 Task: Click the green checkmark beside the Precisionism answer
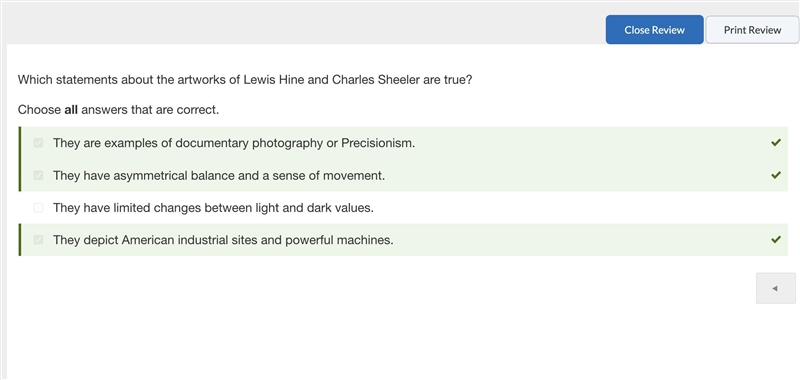(776, 143)
